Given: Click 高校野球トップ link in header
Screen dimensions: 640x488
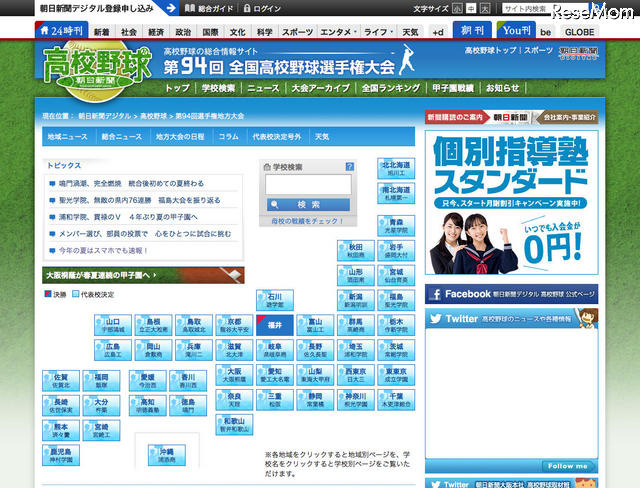Looking at the screenshot, I should 491,51.
